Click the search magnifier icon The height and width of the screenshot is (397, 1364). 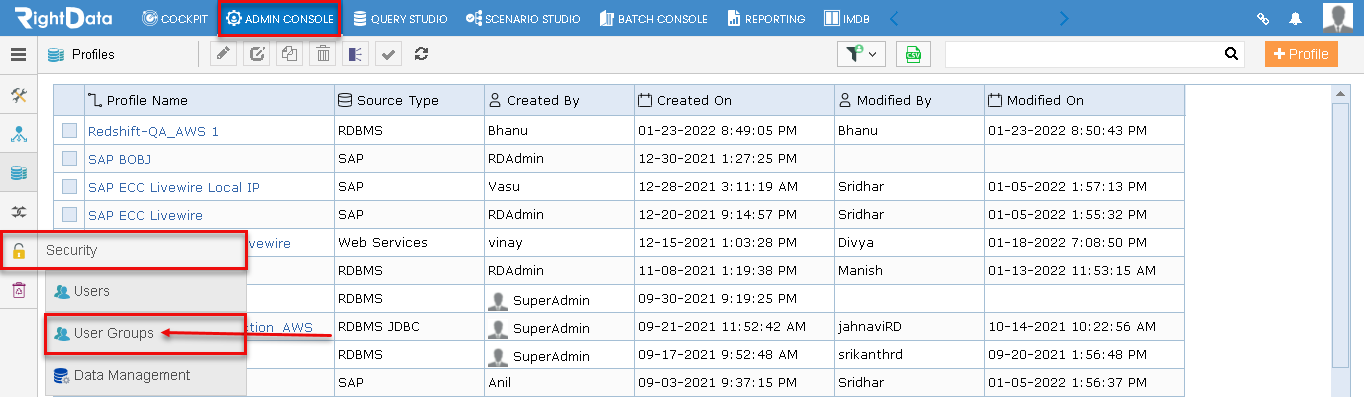(x=1231, y=54)
